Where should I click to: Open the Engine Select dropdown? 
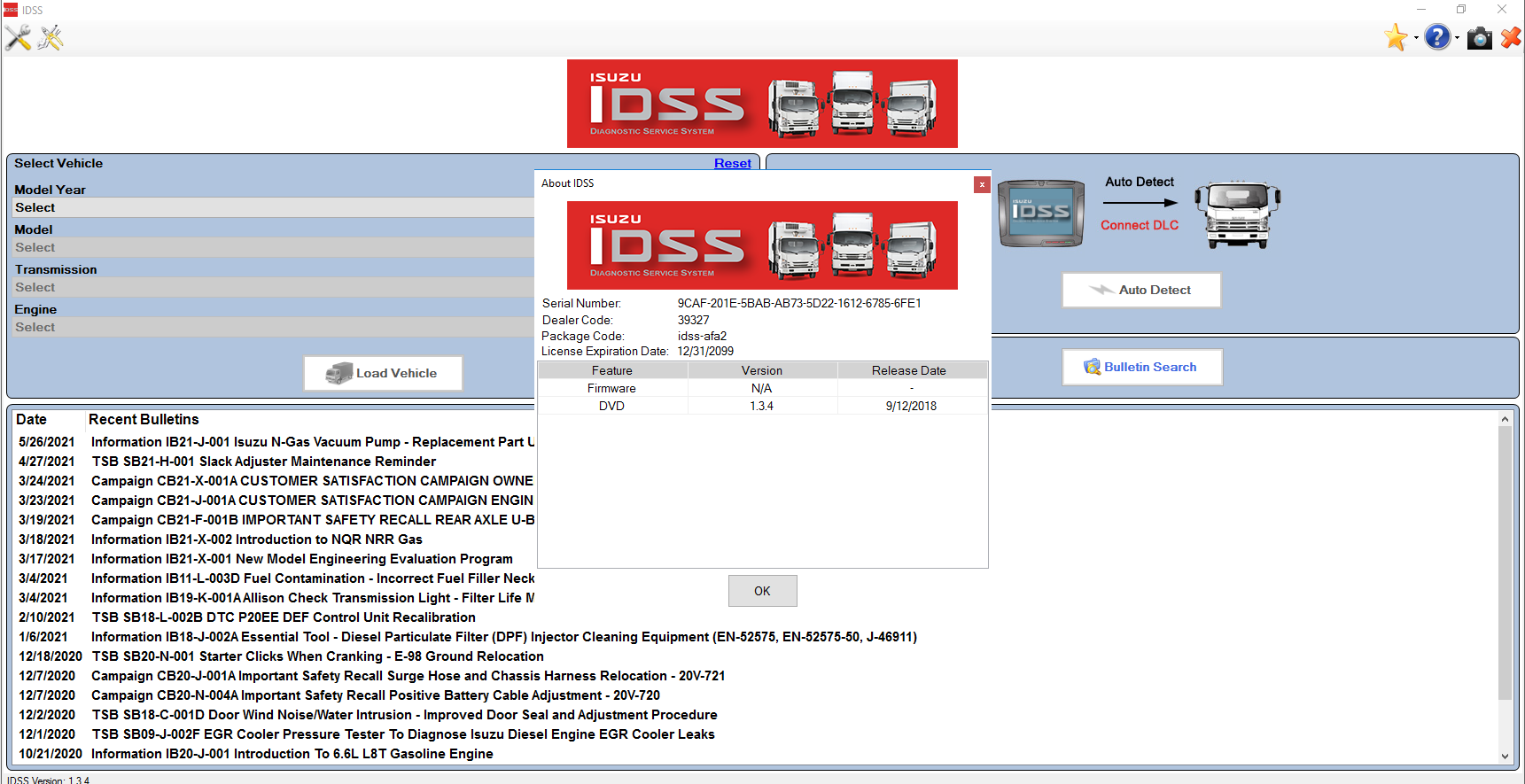tap(274, 327)
